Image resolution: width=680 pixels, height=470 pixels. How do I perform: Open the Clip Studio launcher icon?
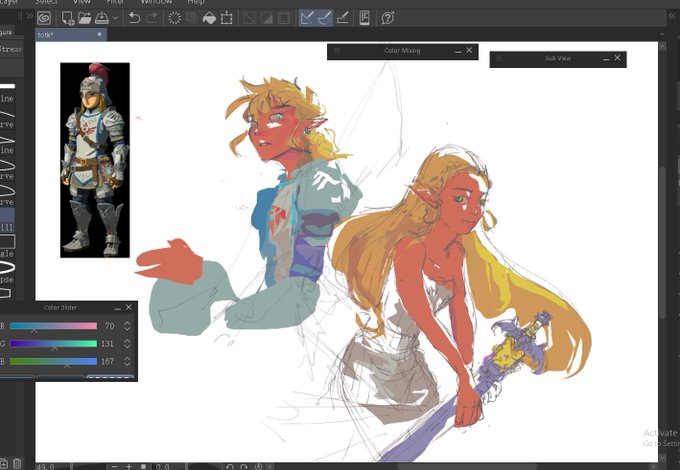coord(44,18)
